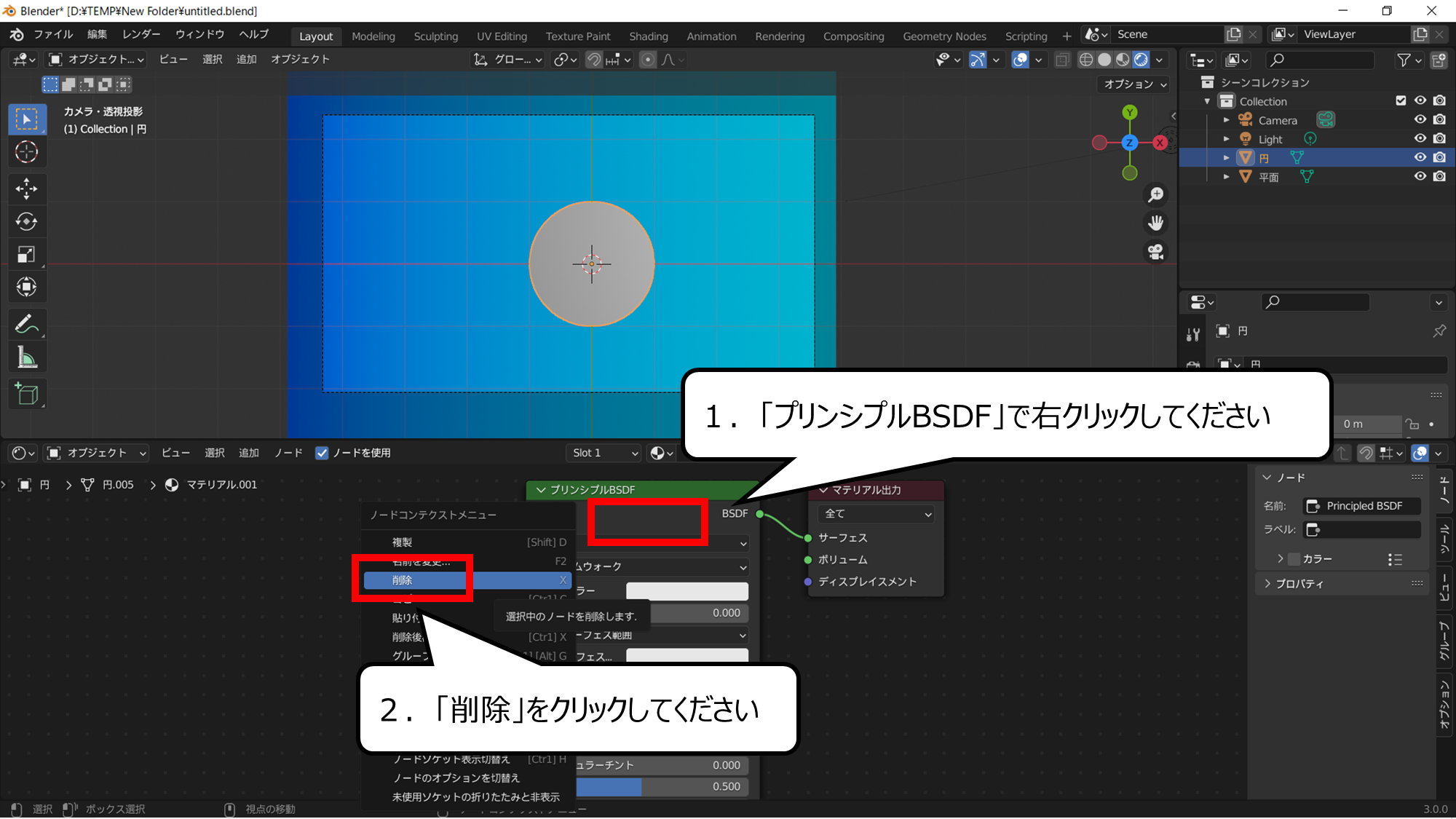This screenshot has width=1456, height=819.
Task: Hide the Camera object in viewport
Action: tap(1420, 119)
